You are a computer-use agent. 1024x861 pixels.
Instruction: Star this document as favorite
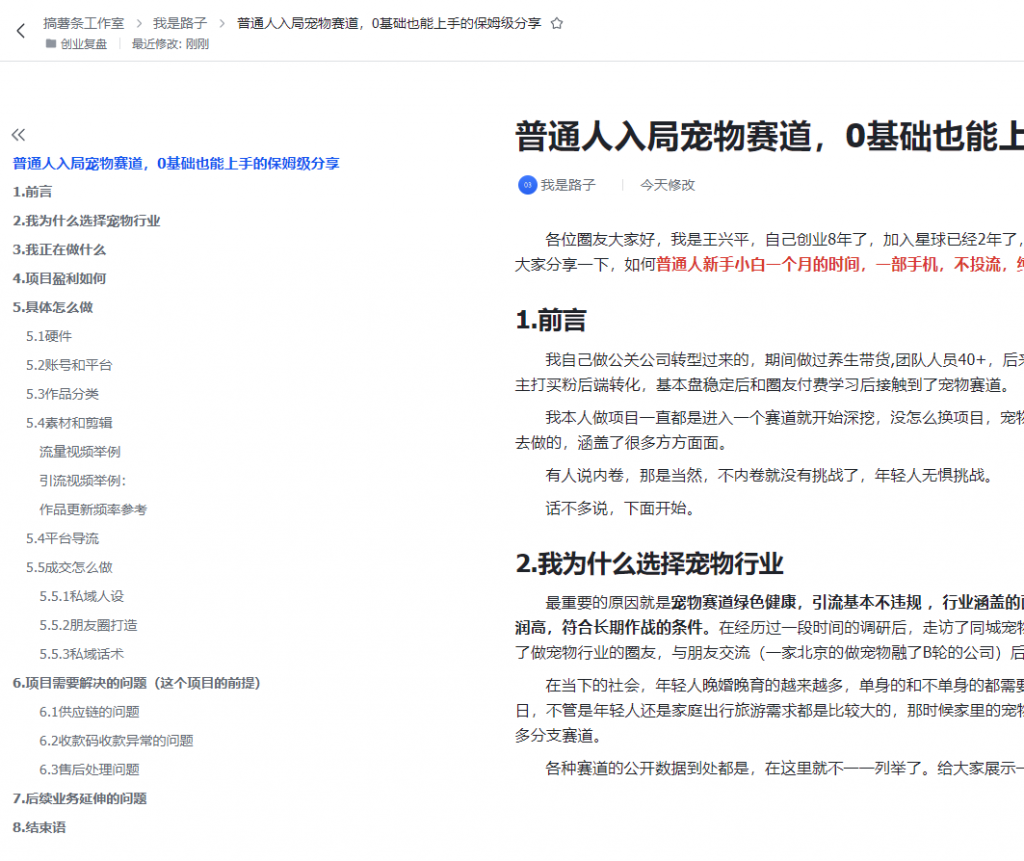[x=557, y=23]
